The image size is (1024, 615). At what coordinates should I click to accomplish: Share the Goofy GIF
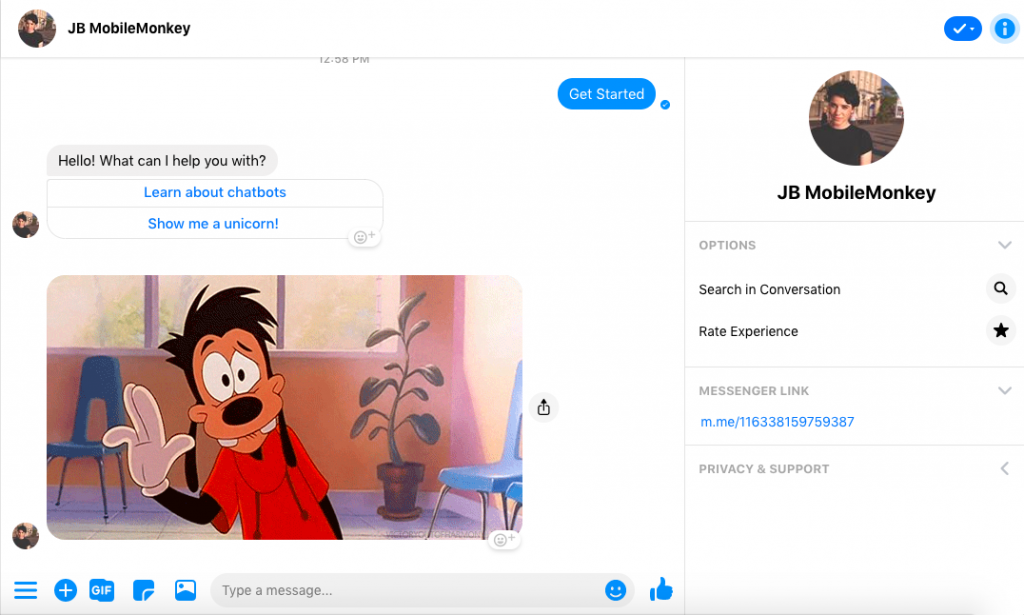543,407
